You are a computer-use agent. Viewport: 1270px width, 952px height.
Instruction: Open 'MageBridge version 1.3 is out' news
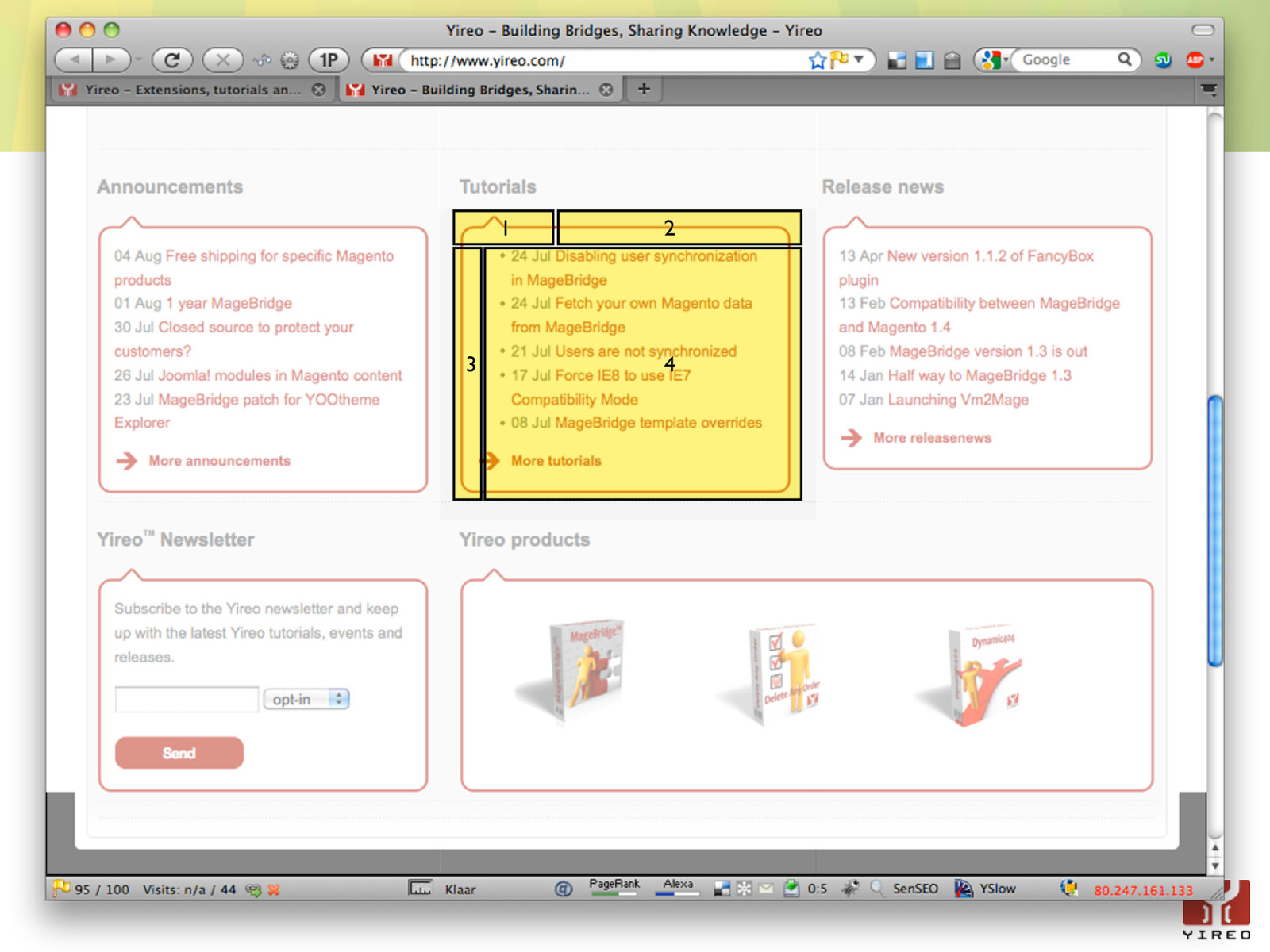[987, 351]
